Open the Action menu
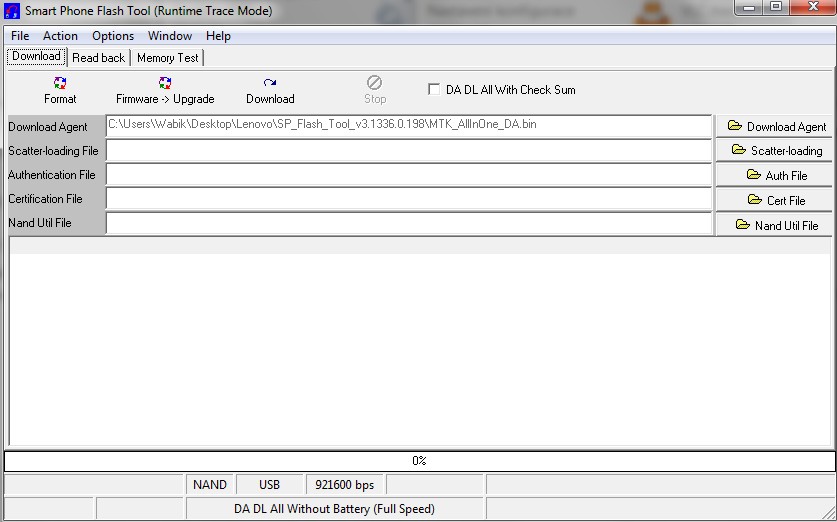The image size is (837, 522). tap(60, 36)
